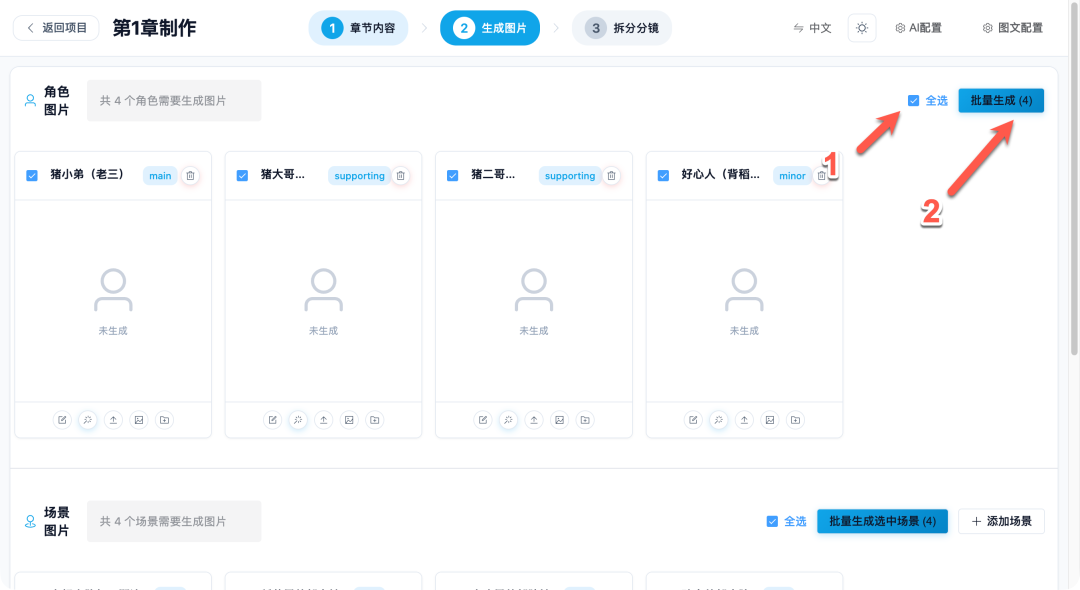Click the 批量生成 (4) button
The height and width of the screenshot is (590, 1080).
click(x=1001, y=100)
